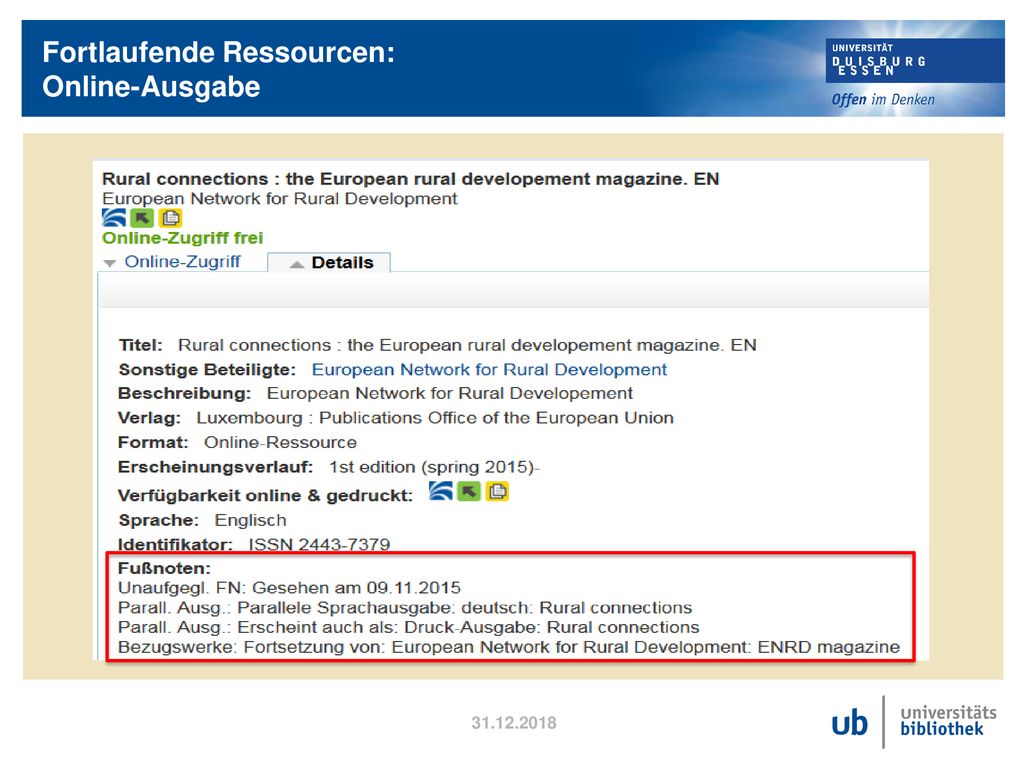Click blue library icon in Verfügbarkeit row
The height and width of the screenshot is (768, 1024).
441,491
